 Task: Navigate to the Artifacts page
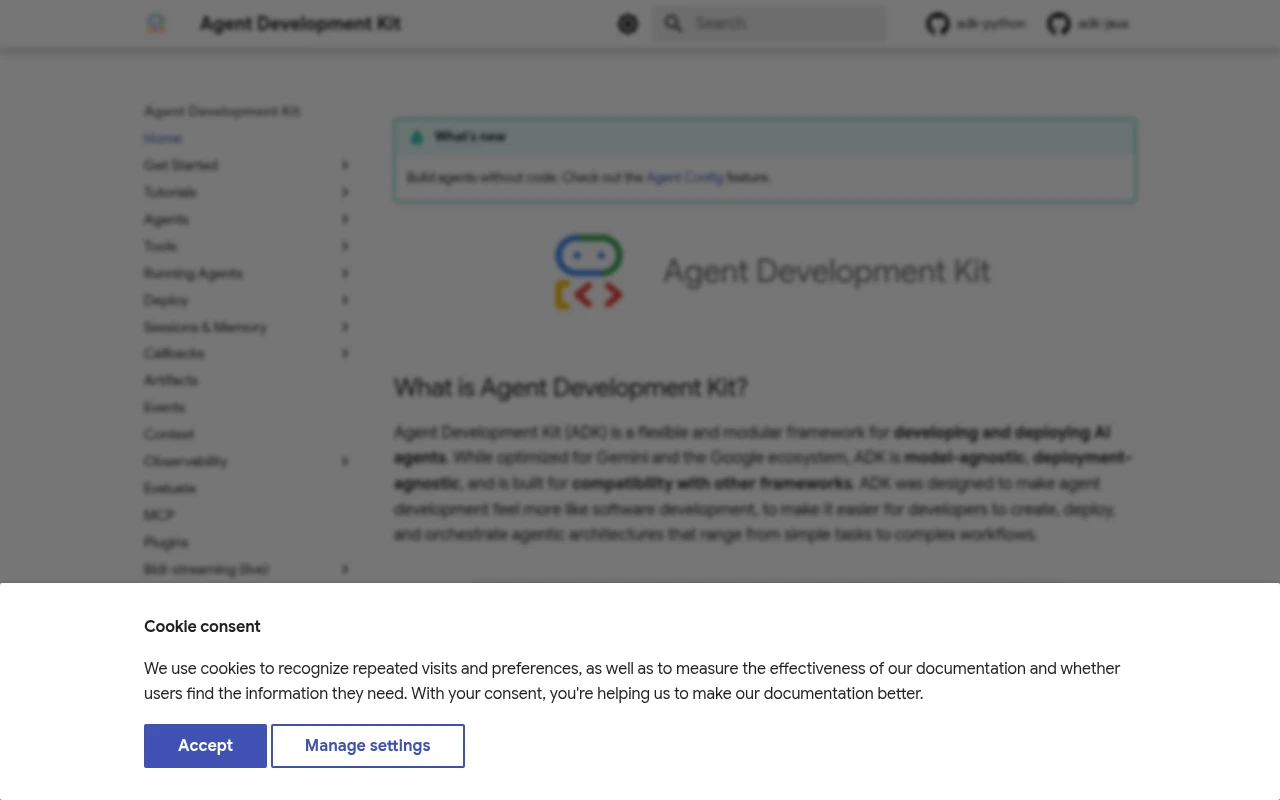[171, 380]
